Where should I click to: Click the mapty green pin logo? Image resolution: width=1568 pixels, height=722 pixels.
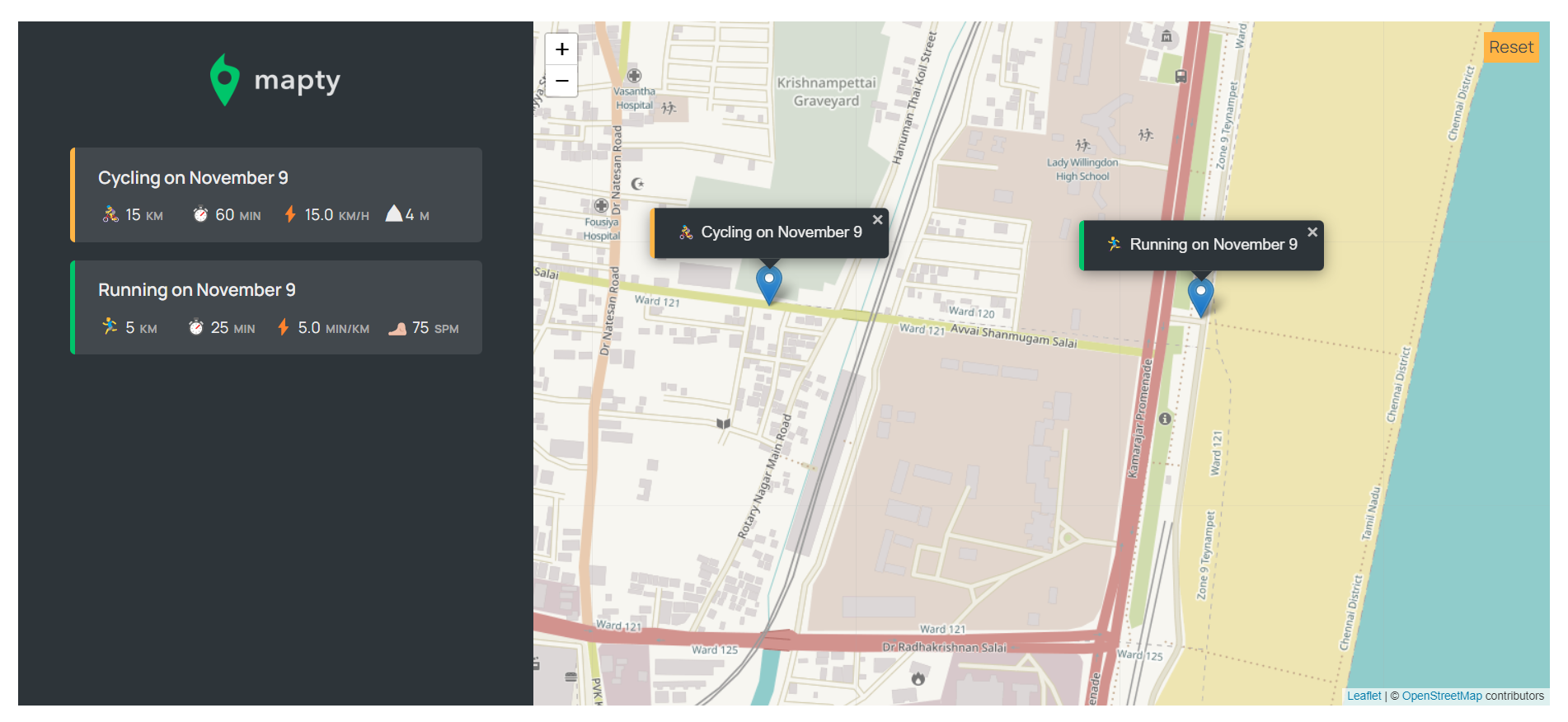224,80
